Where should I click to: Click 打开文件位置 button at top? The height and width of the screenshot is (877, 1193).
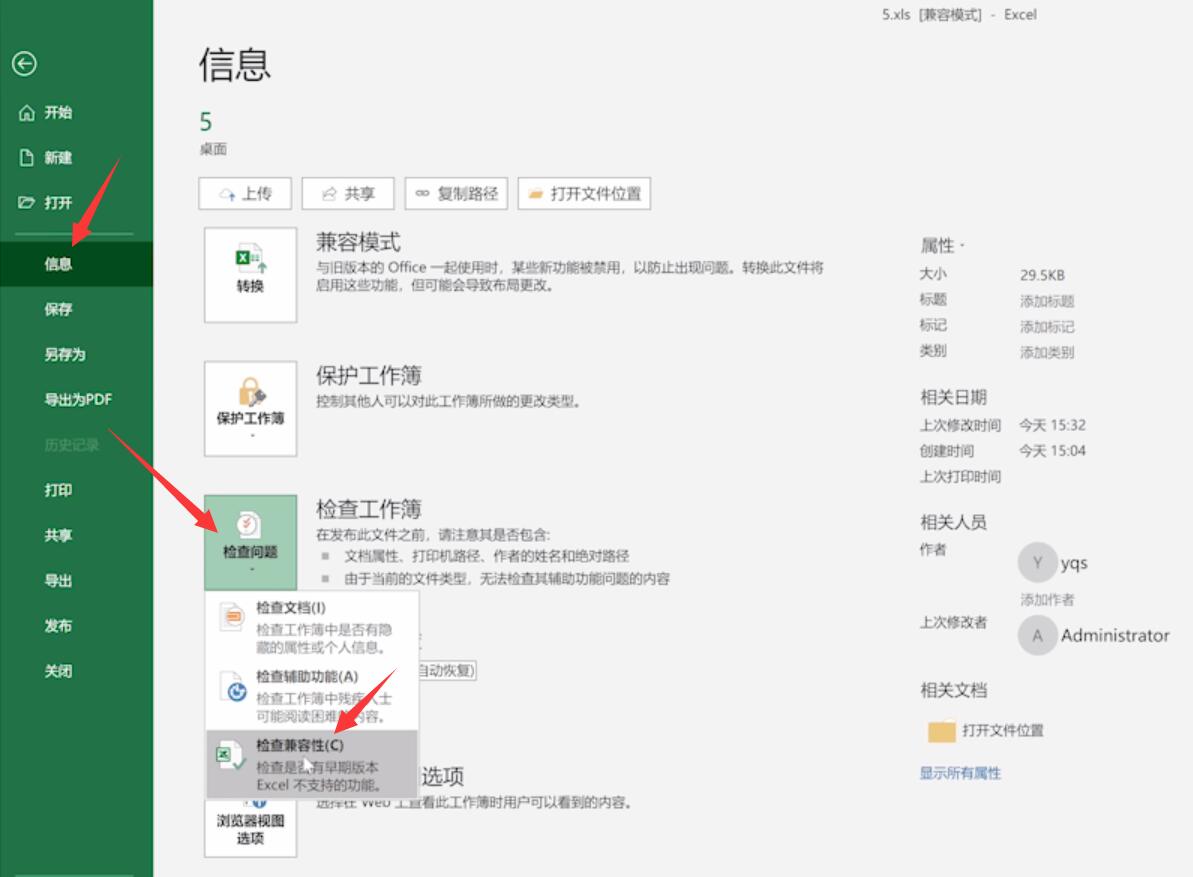(584, 193)
